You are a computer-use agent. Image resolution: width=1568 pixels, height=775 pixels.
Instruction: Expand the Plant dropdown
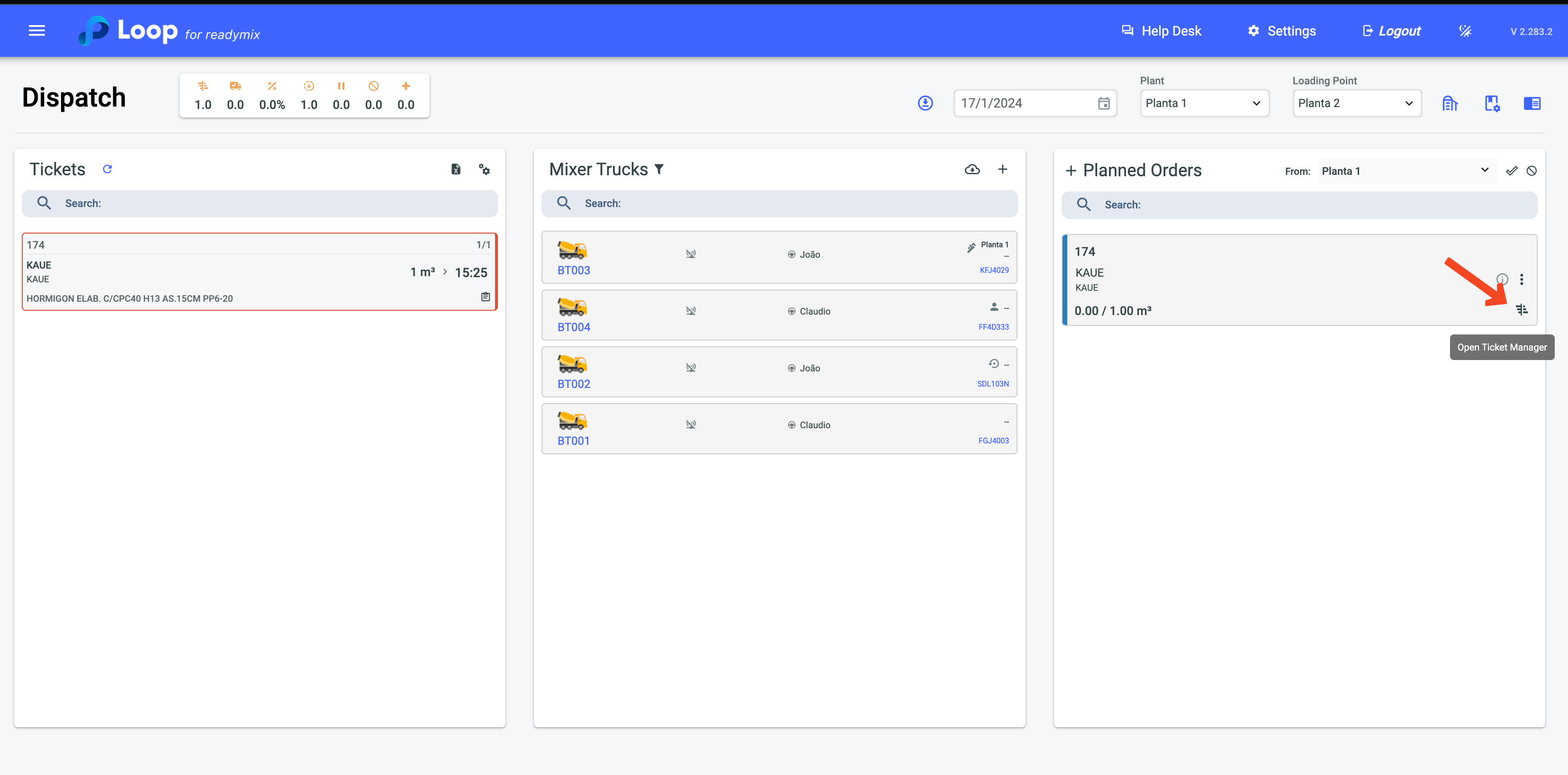pyautogui.click(x=1203, y=103)
